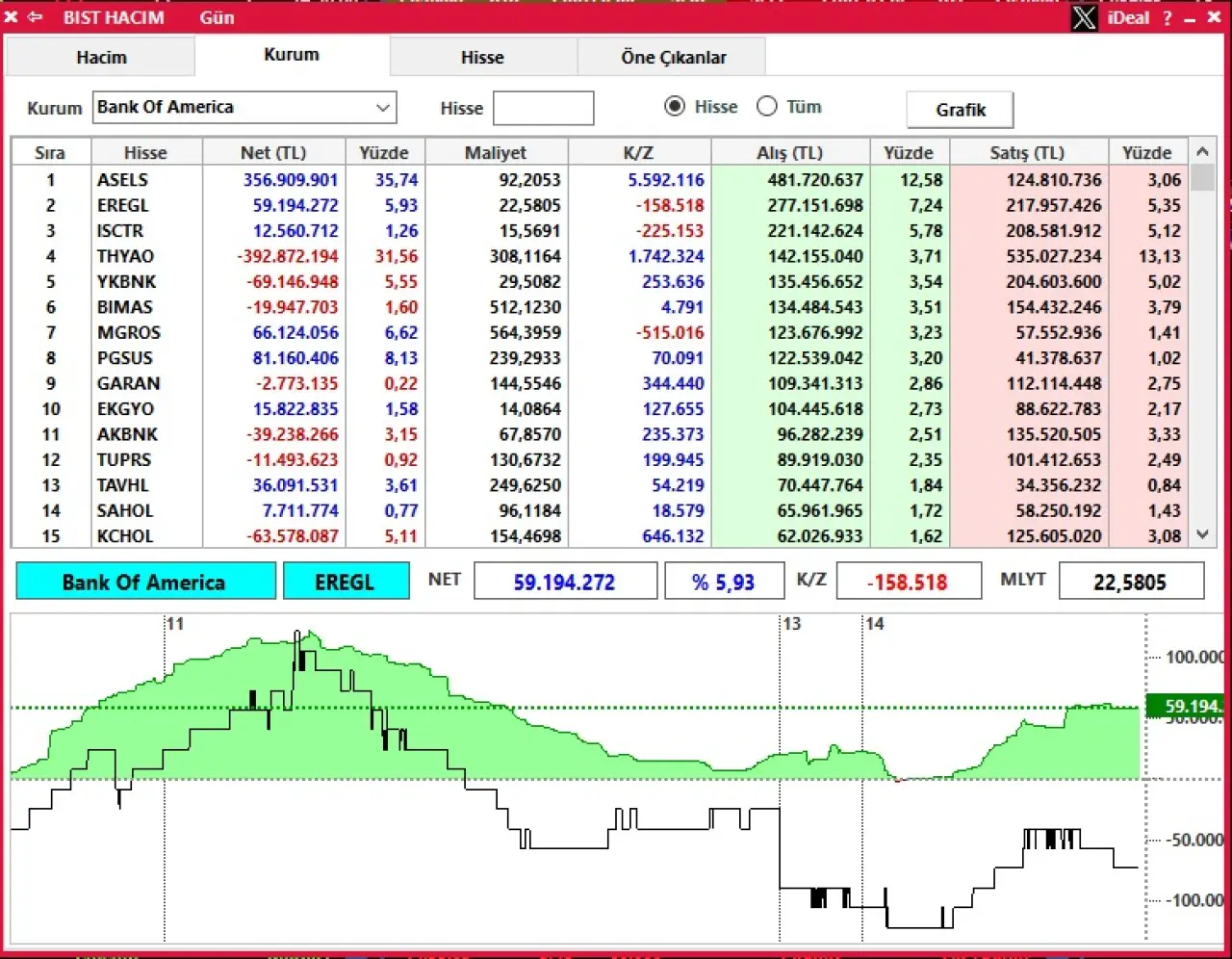Viewport: 1232px width, 959px height.
Task: Click the table scrollbar up arrow
Action: tap(1202, 152)
